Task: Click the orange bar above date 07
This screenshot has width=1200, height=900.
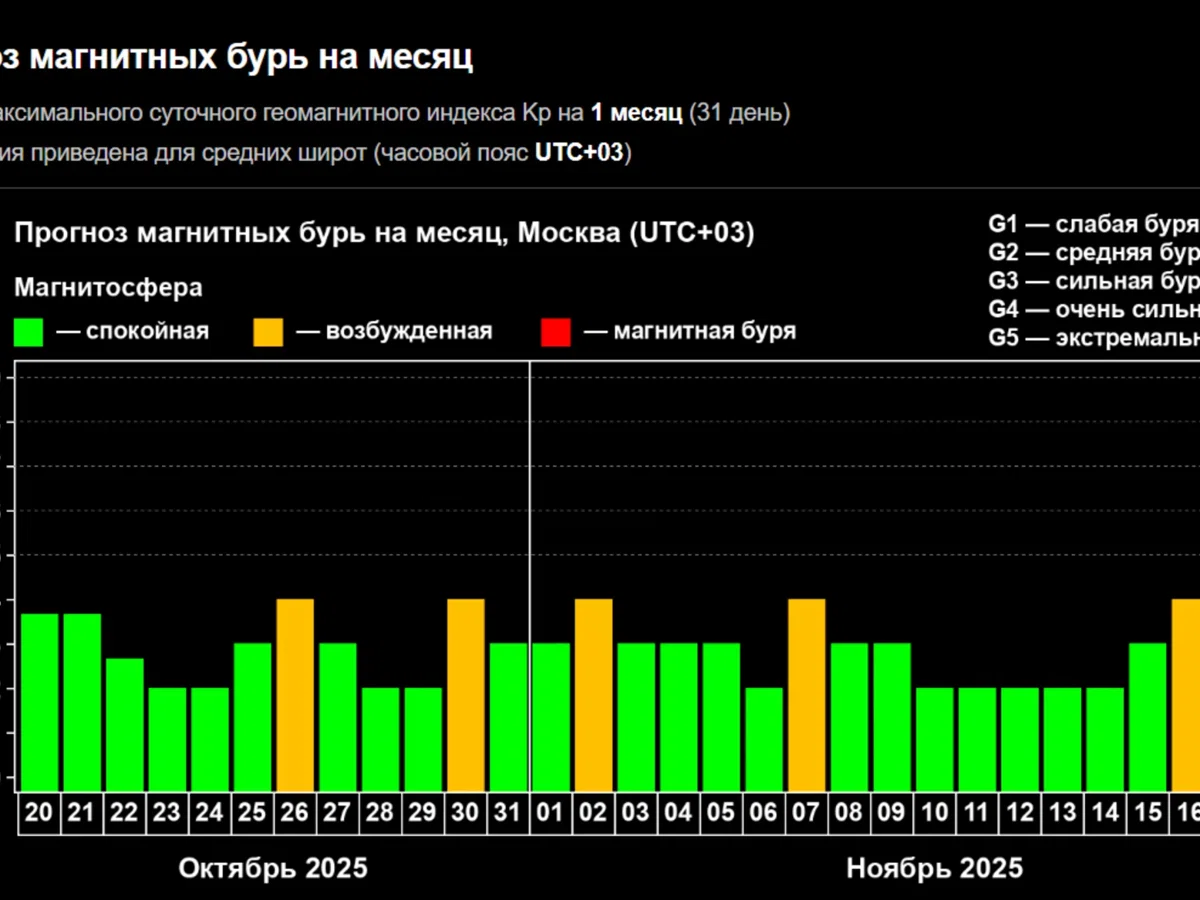Action: click(807, 694)
